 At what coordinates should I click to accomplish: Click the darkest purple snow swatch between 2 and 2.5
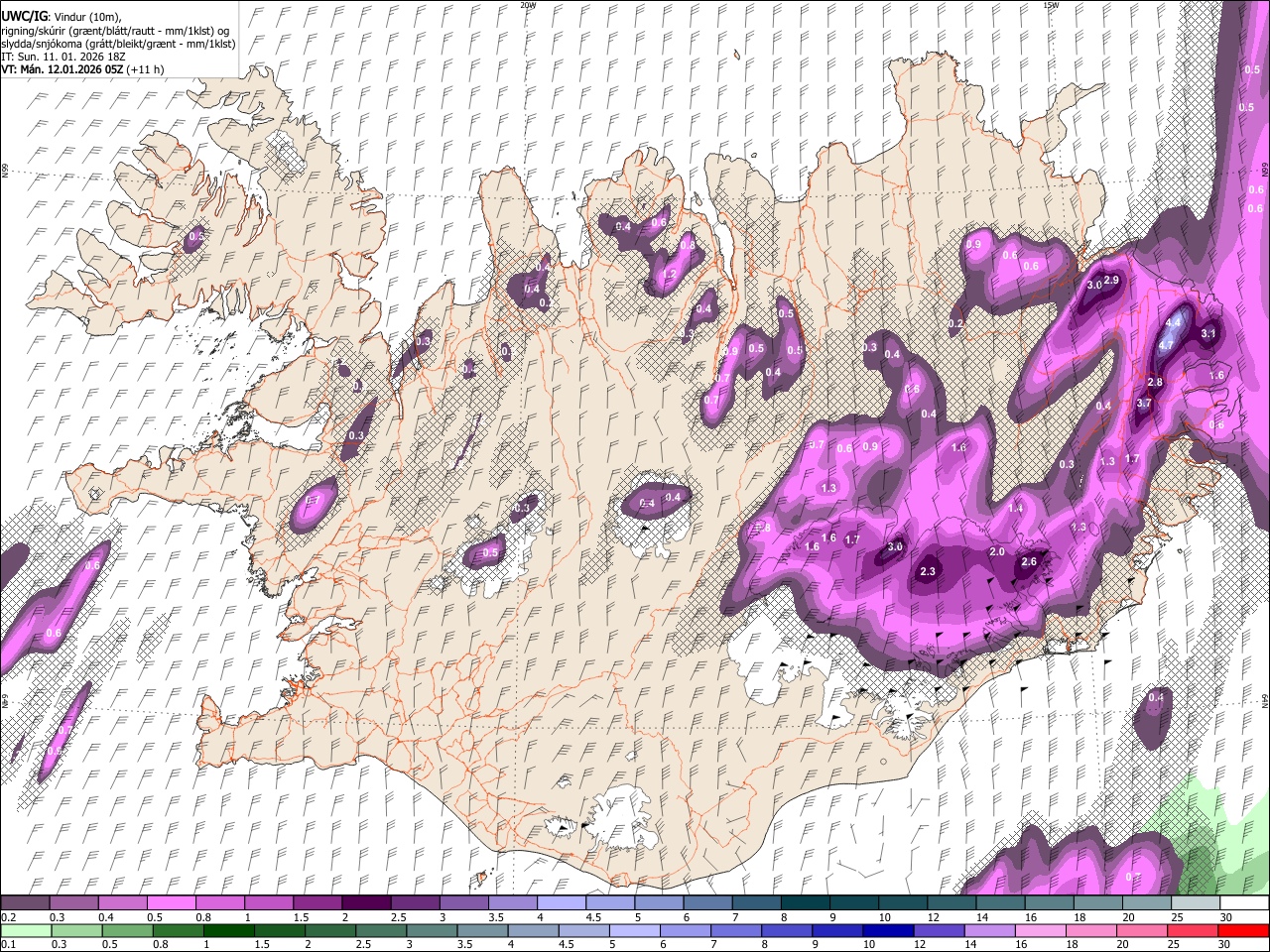(366, 902)
